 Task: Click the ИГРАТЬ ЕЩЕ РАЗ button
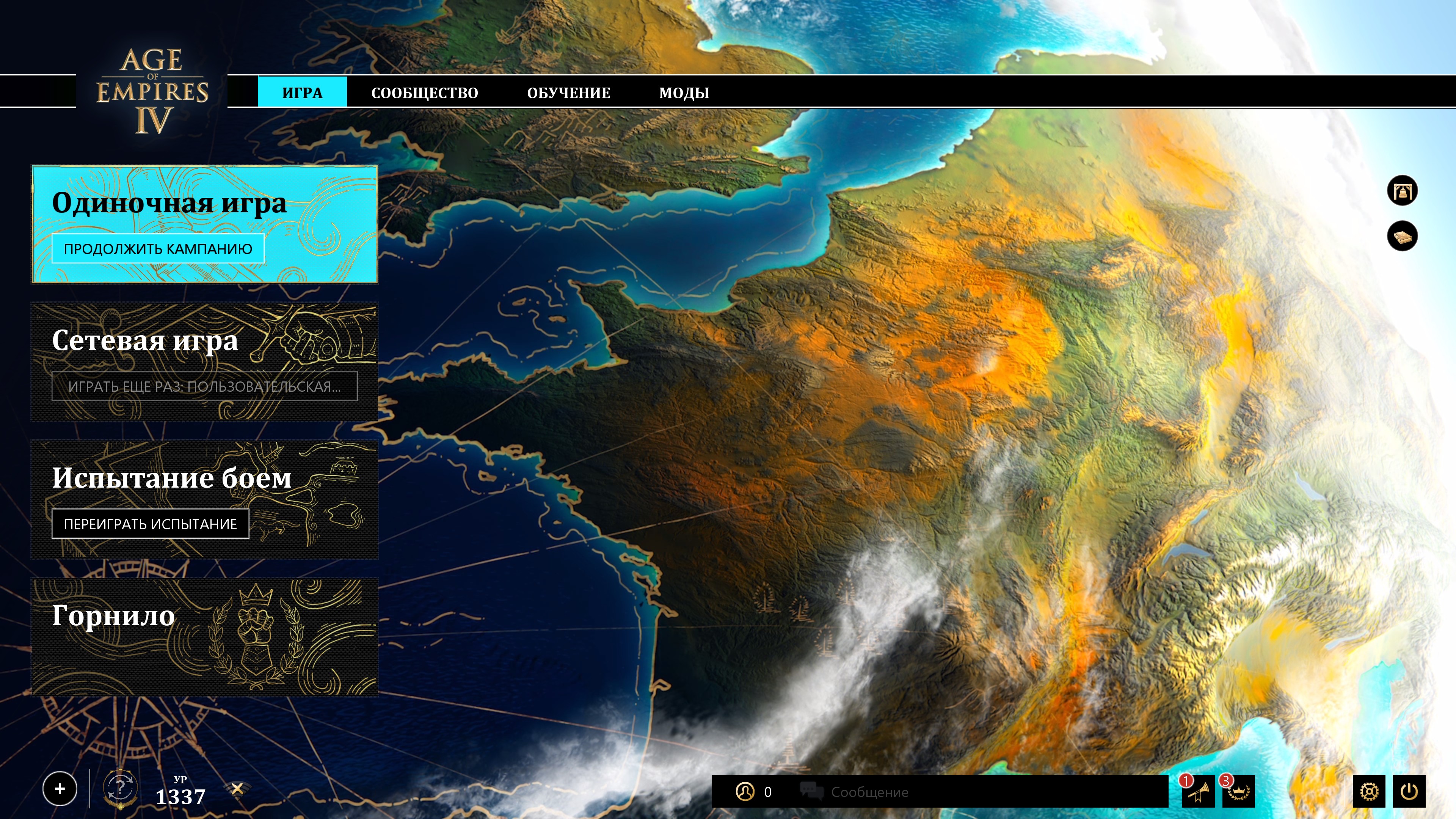click(204, 387)
